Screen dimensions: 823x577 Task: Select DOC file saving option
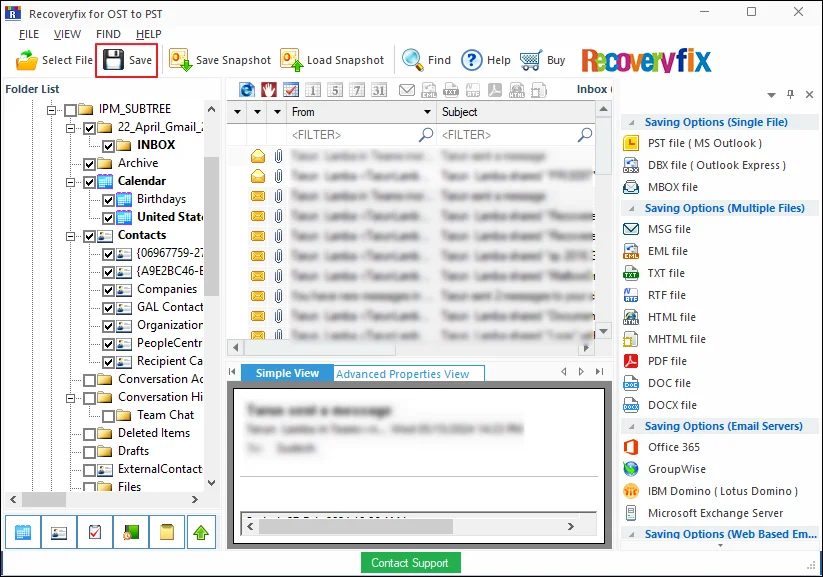(x=669, y=384)
